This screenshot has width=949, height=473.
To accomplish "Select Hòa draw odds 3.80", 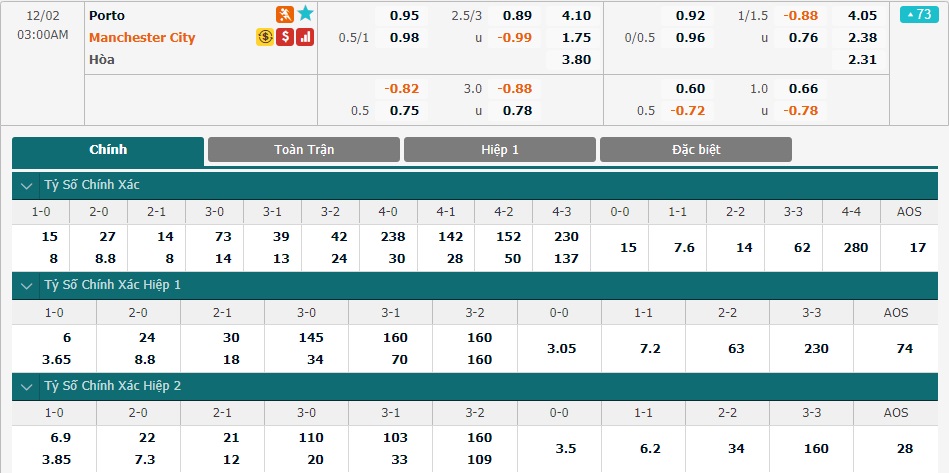I will click(576, 59).
